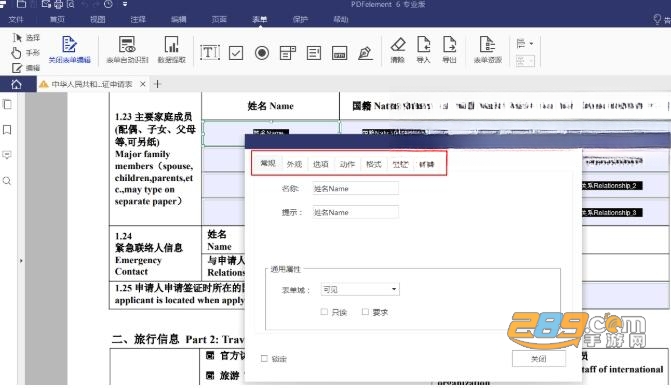Add a new document tab
Screen dimensions: 671x388
pos(157,84)
